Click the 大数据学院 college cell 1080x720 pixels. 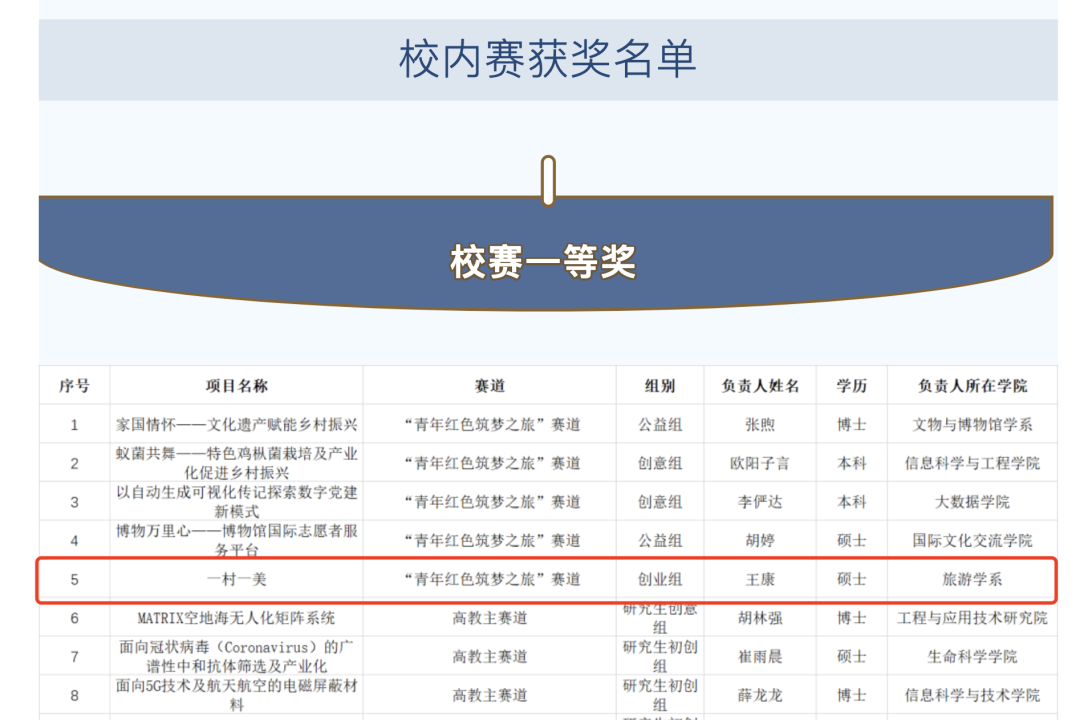[972, 502]
